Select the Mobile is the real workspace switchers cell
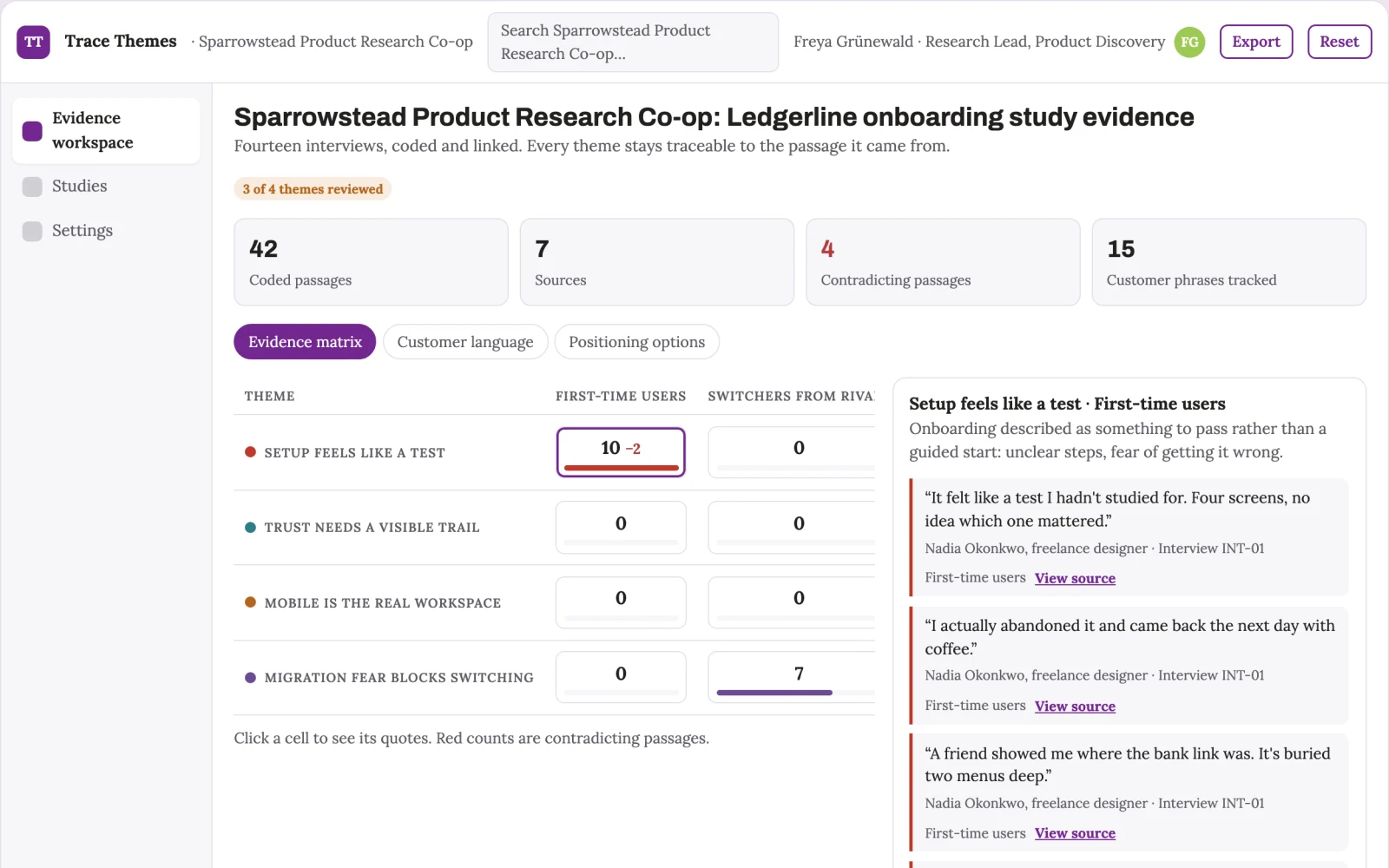The width and height of the screenshot is (1389, 868). 792,602
